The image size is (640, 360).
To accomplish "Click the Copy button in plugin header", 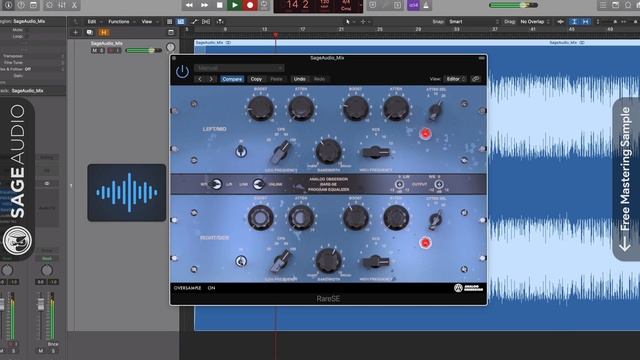I will point(256,79).
